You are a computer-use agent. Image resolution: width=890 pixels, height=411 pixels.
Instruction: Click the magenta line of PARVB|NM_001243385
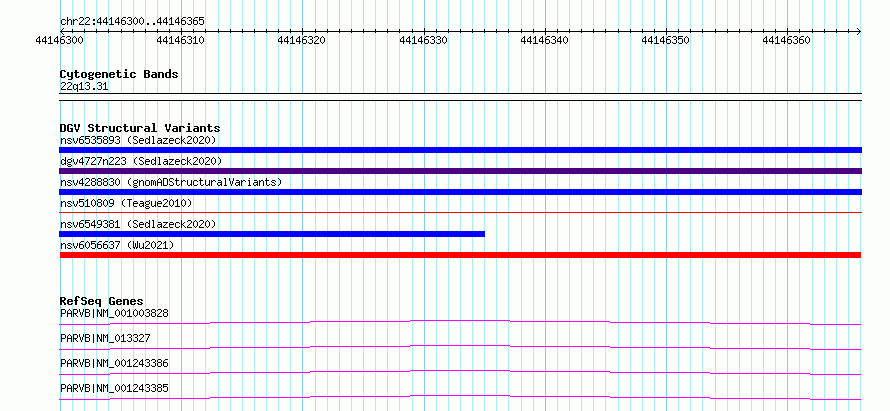(460, 397)
